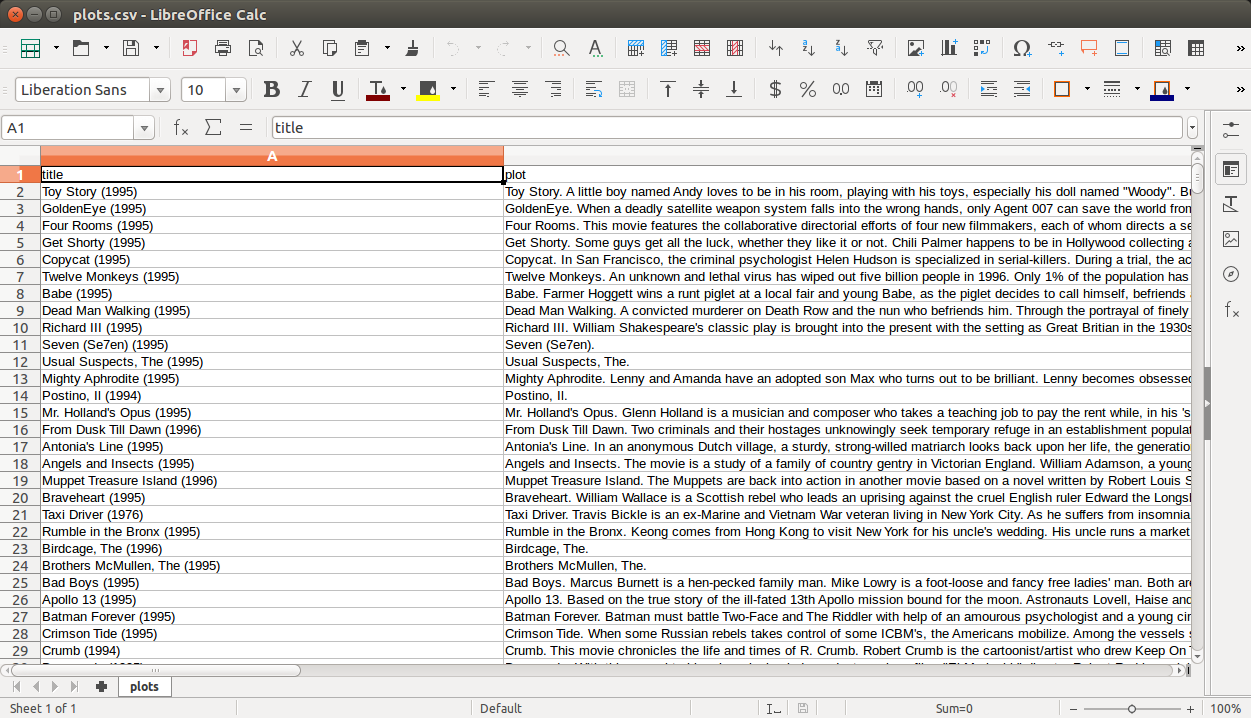Toggle bold formatting

(272, 90)
